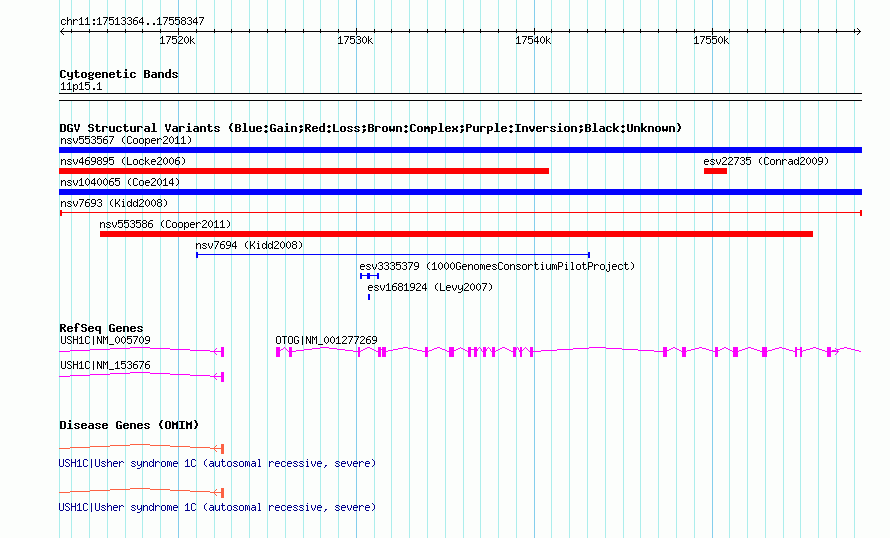Click the esv3335379 (1000GenomesConsortiumPilotProject) label

(497, 266)
